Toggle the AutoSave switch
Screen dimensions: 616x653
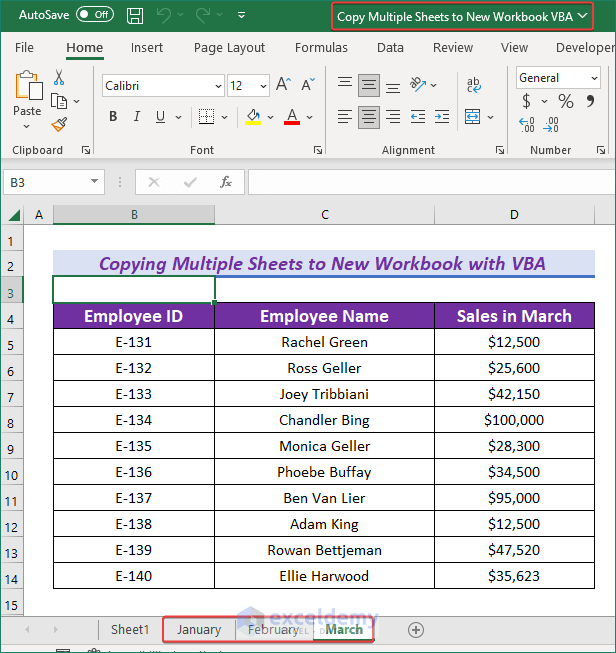click(x=95, y=15)
